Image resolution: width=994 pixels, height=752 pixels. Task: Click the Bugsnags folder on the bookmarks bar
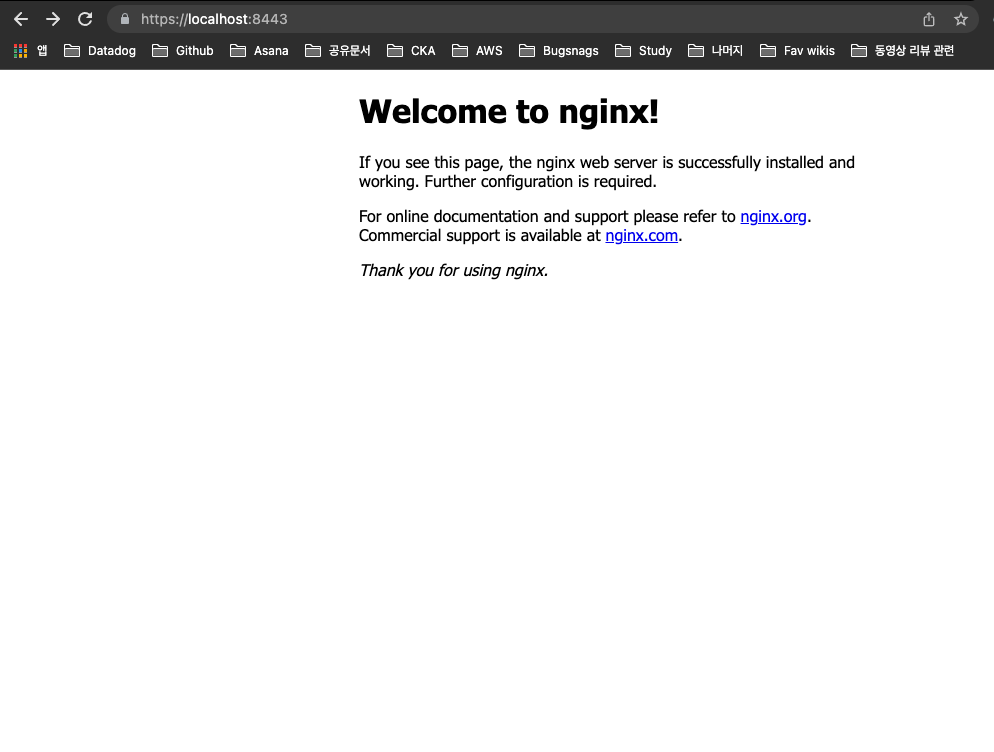pyautogui.click(x=558, y=50)
